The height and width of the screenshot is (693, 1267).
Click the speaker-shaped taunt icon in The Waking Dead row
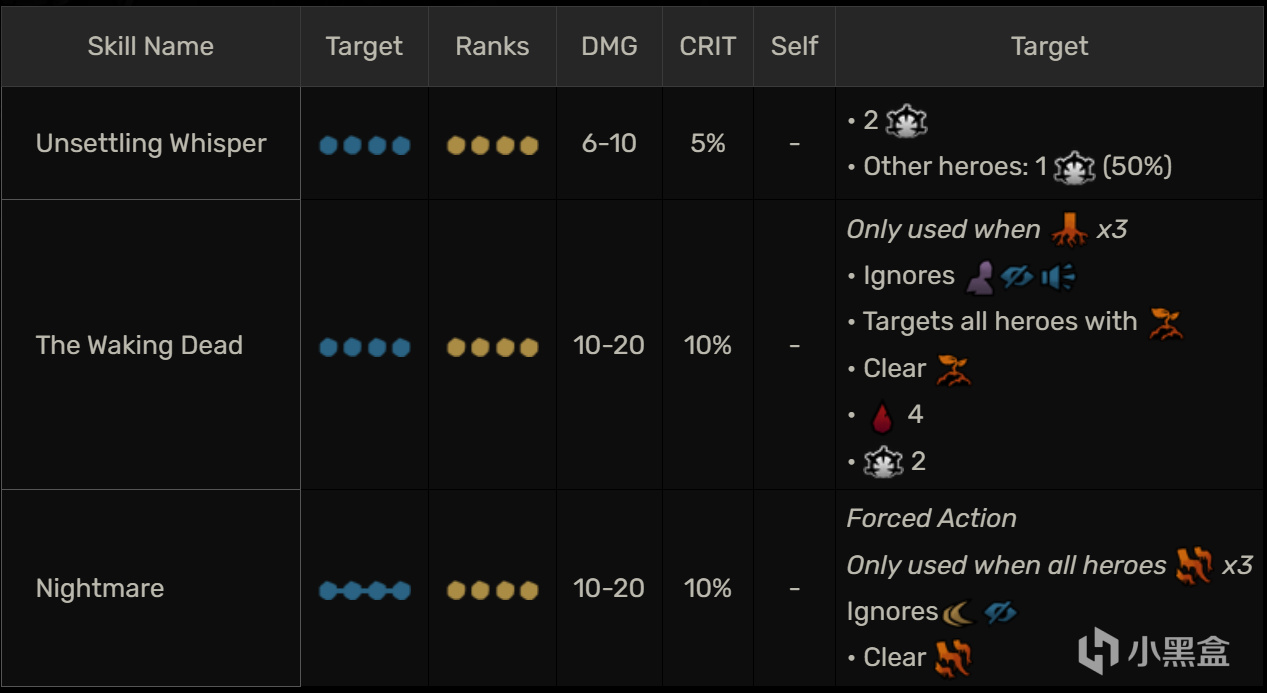[x=1057, y=276]
